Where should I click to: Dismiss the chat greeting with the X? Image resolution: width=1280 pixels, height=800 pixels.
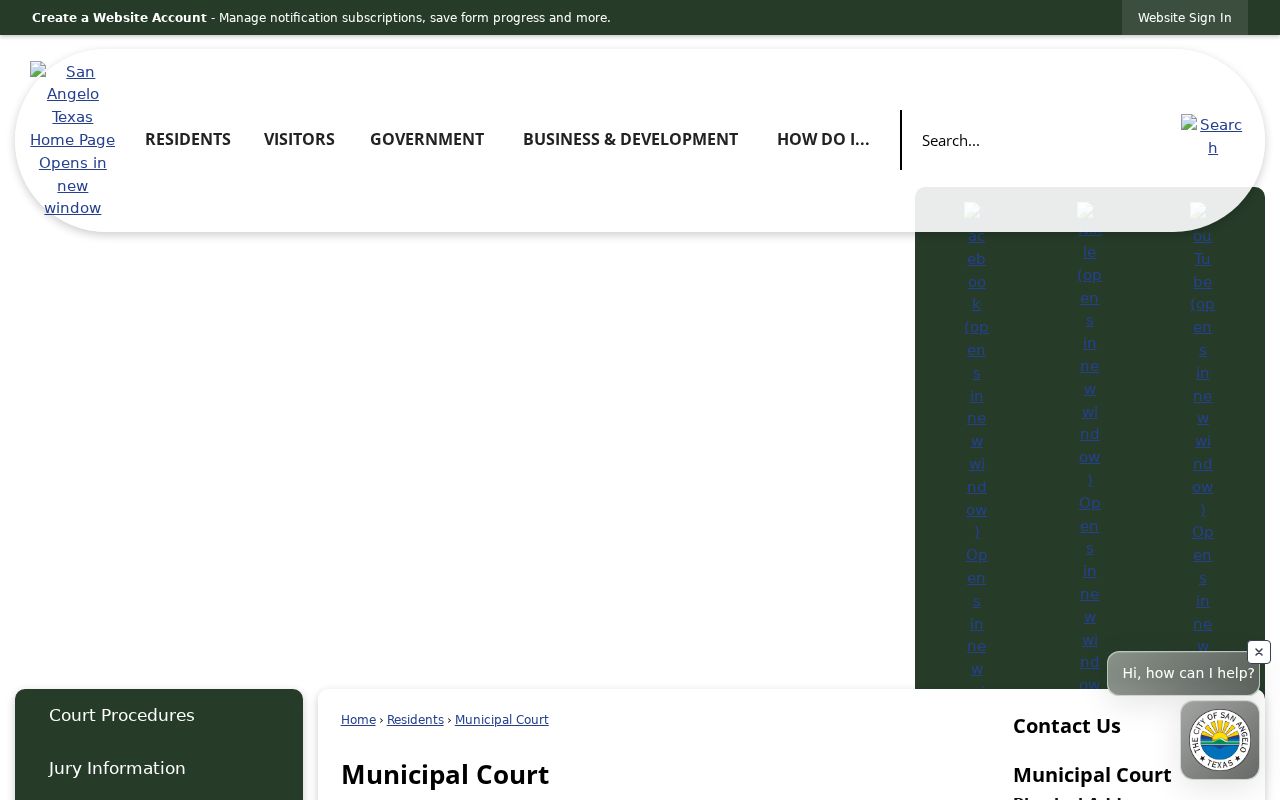click(1259, 652)
